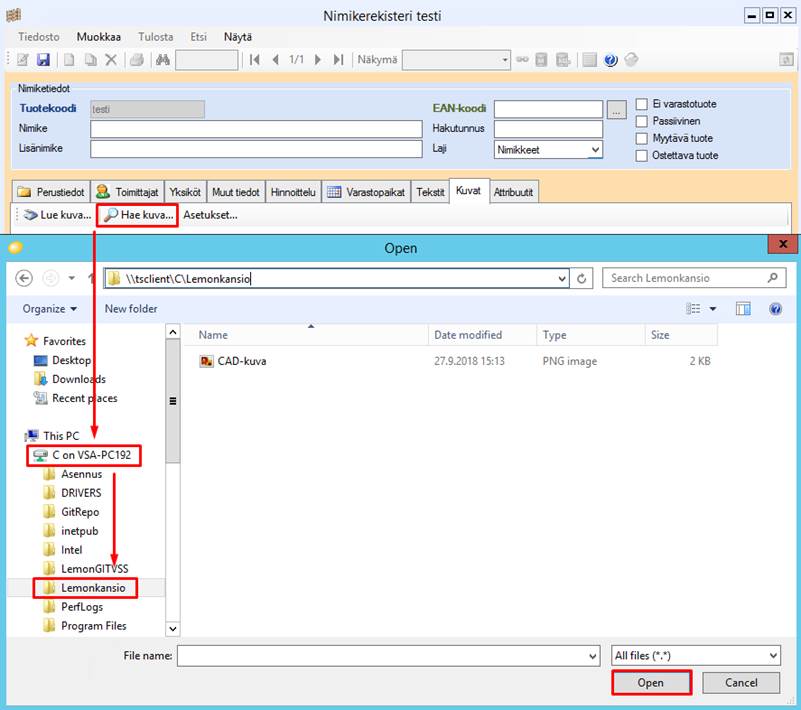Image resolution: width=801 pixels, height=710 pixels.
Task: Open recent locations dropdown arrow
Action: click(x=72, y=278)
